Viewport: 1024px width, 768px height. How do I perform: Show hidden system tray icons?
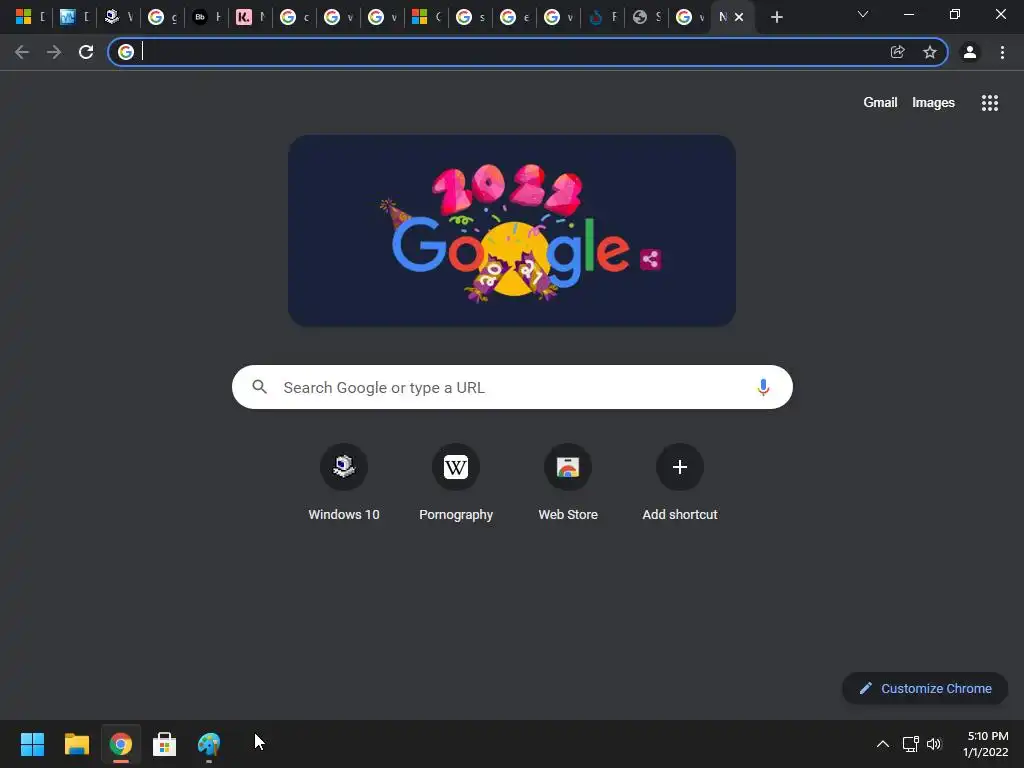(882, 744)
